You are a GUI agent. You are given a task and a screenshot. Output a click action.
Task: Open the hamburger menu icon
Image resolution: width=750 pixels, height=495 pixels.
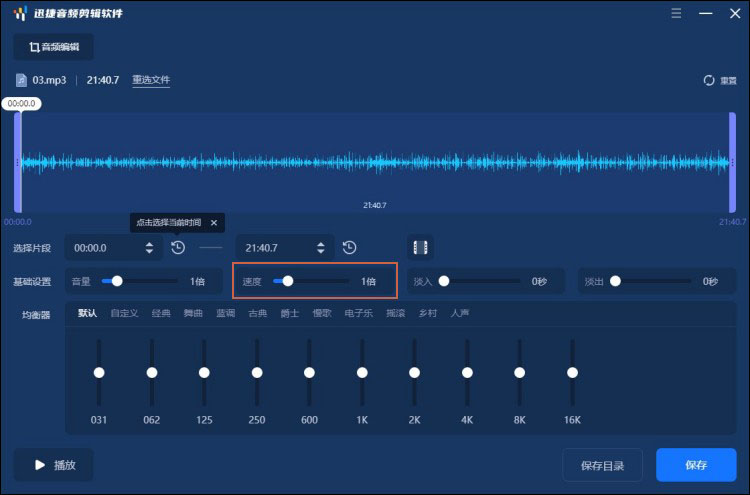tap(676, 13)
